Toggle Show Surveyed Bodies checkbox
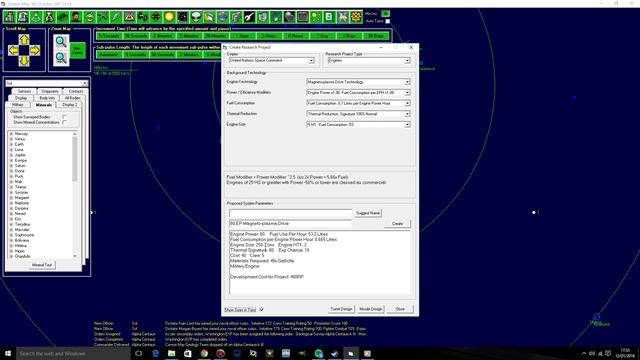Screen dimensions: 640x360 64,117
